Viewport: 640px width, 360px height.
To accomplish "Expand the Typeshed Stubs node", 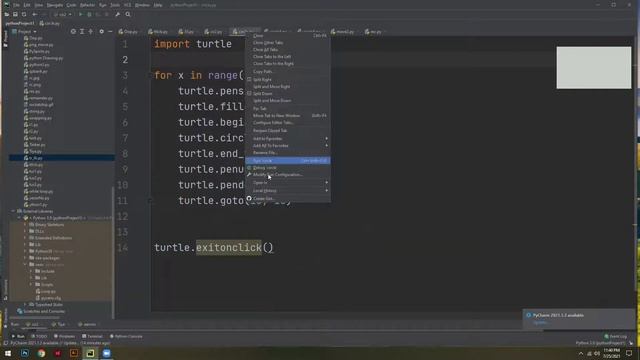I will click(25, 304).
